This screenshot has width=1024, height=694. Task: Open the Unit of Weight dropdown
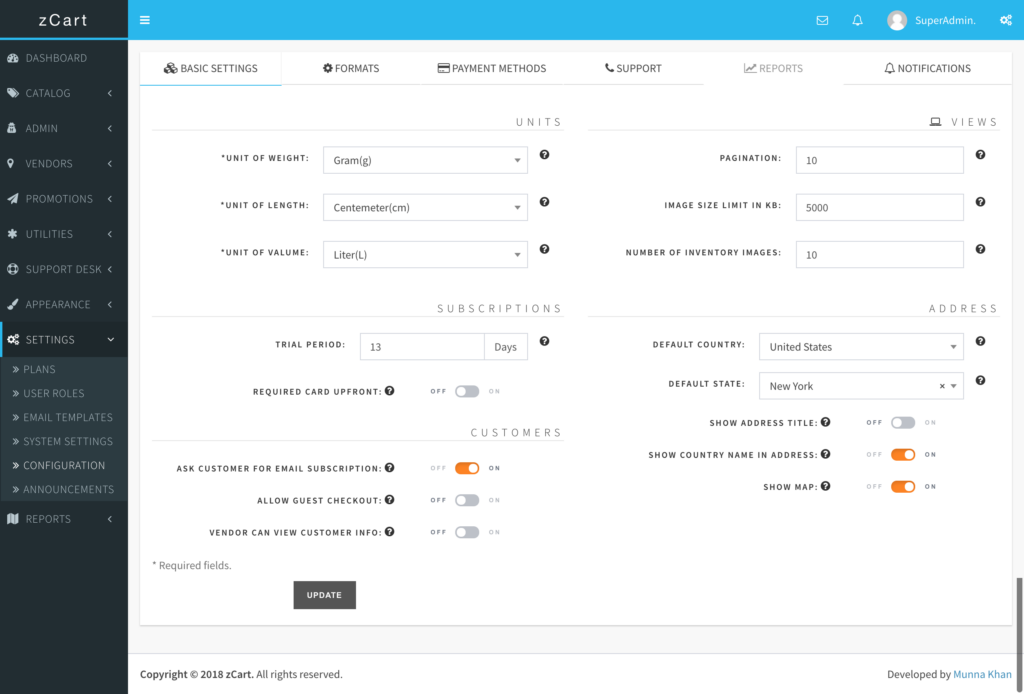(425, 160)
